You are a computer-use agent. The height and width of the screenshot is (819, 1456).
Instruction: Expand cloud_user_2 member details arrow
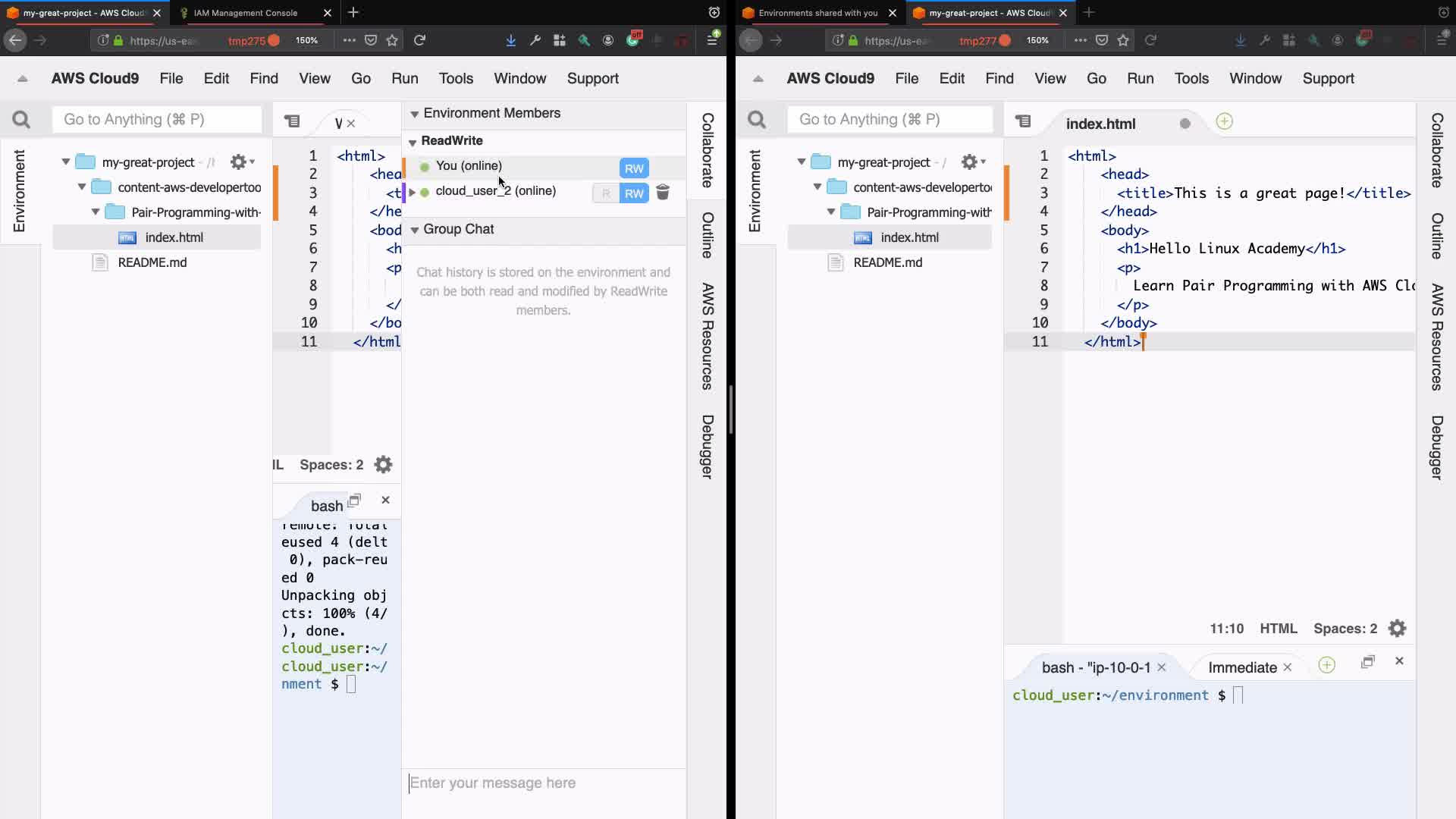click(x=412, y=192)
